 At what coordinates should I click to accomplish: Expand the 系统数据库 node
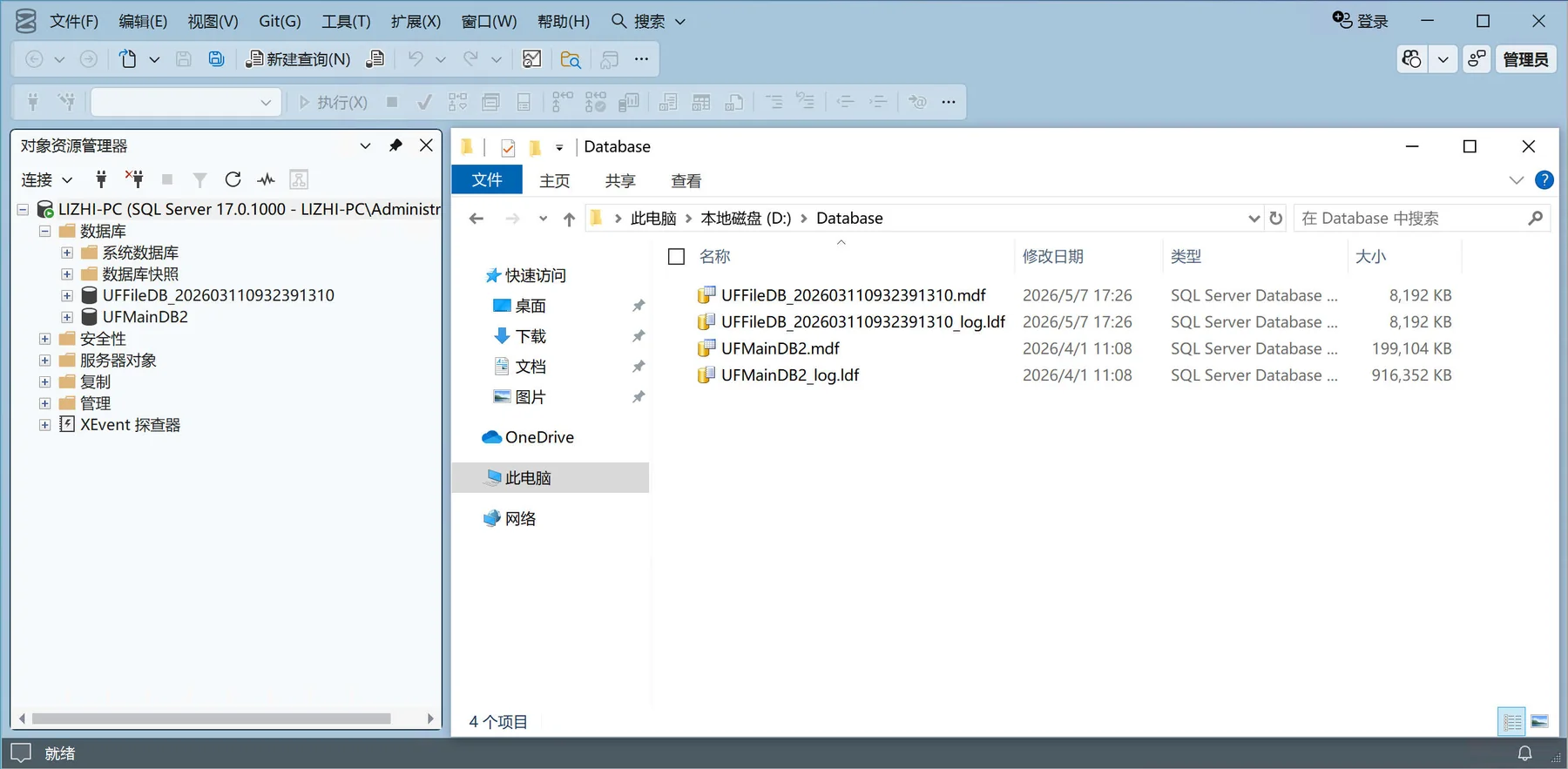pyautogui.click(x=67, y=253)
